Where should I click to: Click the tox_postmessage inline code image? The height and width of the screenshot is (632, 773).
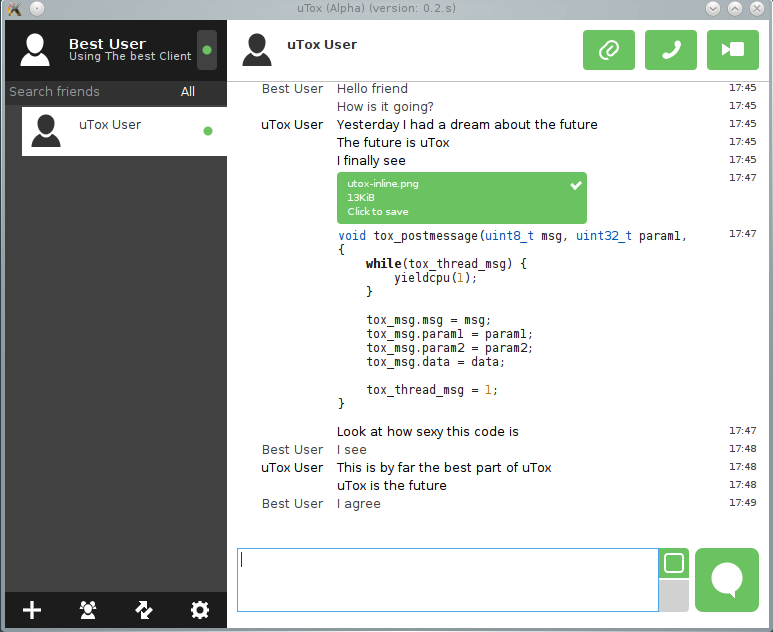tap(512, 319)
